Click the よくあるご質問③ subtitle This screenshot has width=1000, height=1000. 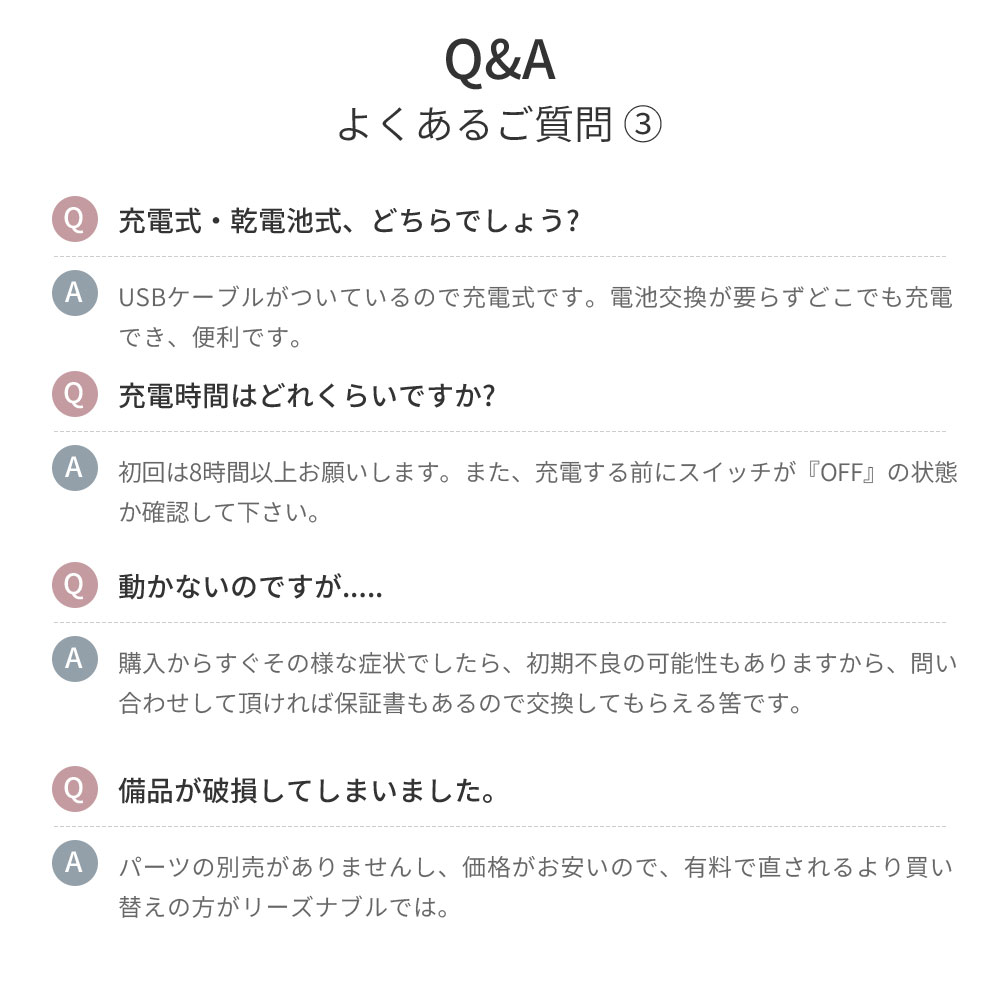point(499,124)
